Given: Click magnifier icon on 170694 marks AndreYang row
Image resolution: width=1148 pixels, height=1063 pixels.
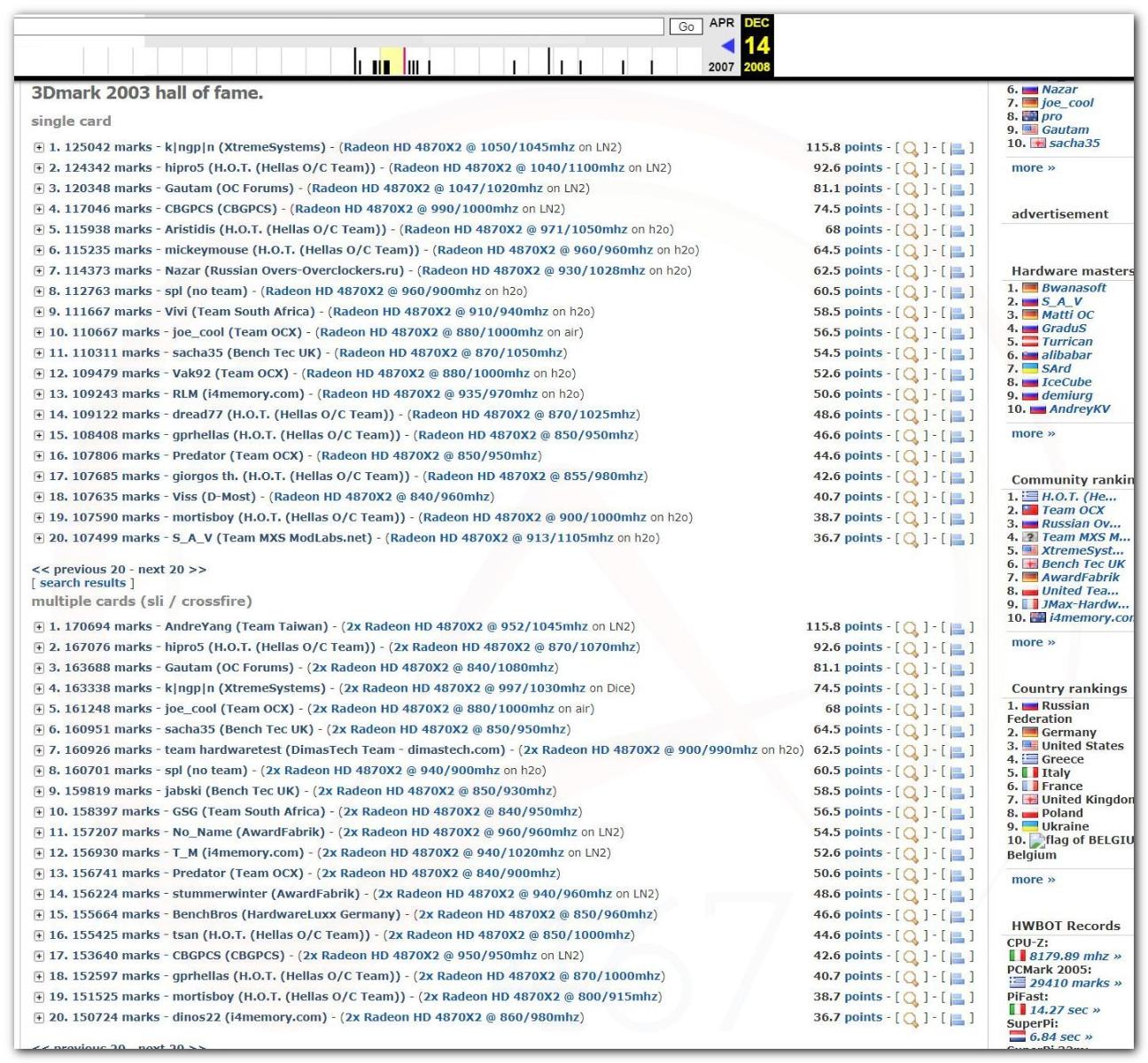Looking at the screenshot, I should coord(910,627).
